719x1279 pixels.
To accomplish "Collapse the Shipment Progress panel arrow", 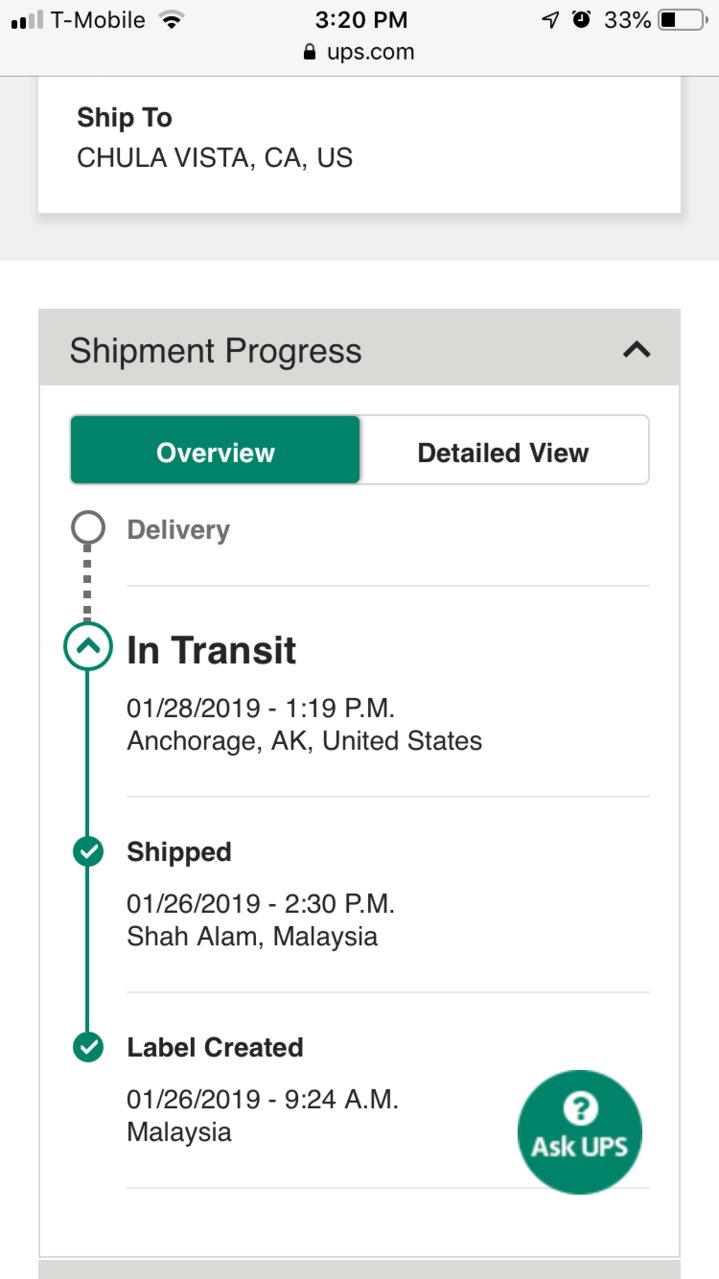I will click(x=637, y=350).
